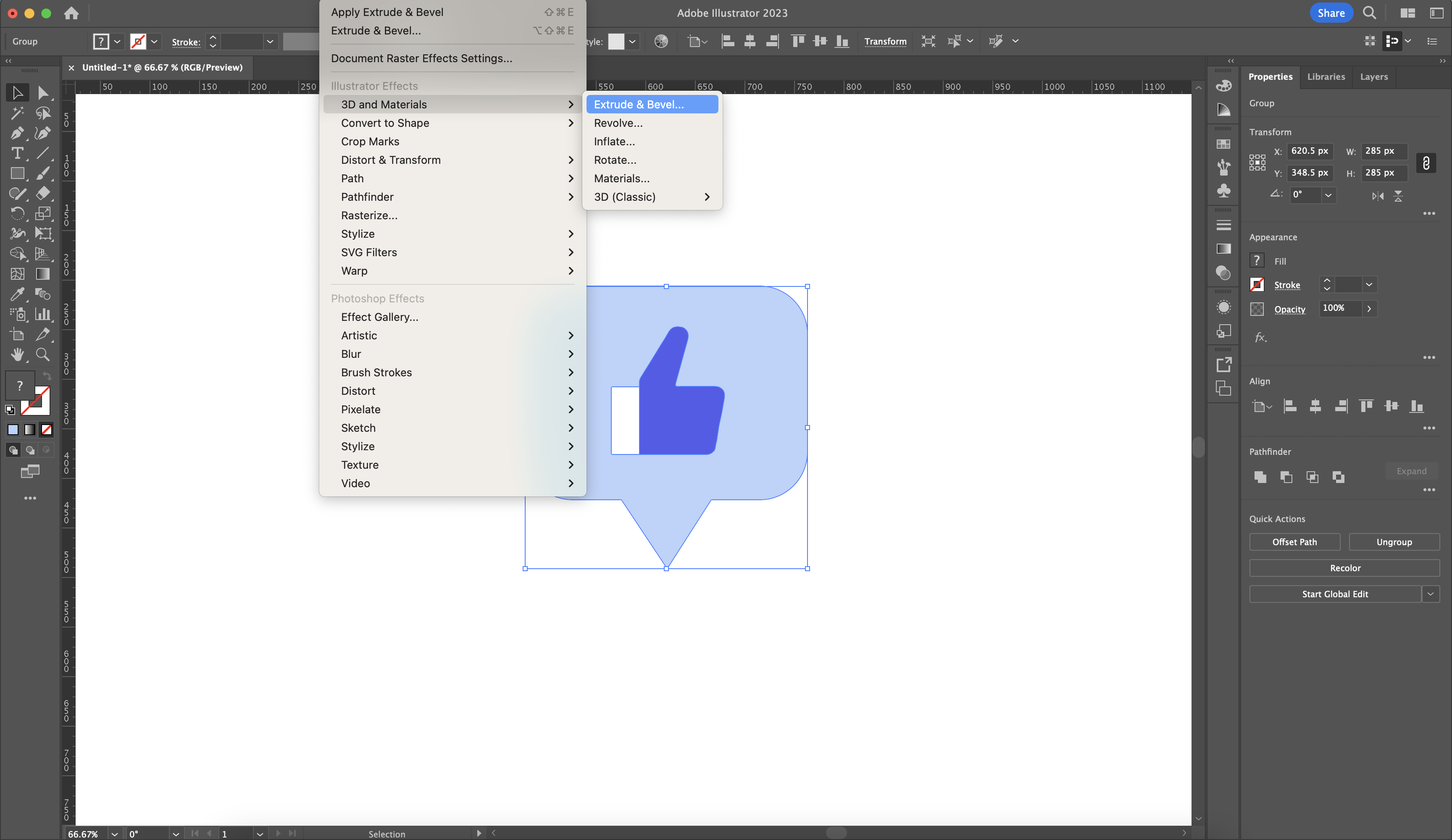
Task: Toggle Gradient fill mode in toolbar
Action: pyautogui.click(x=29, y=430)
